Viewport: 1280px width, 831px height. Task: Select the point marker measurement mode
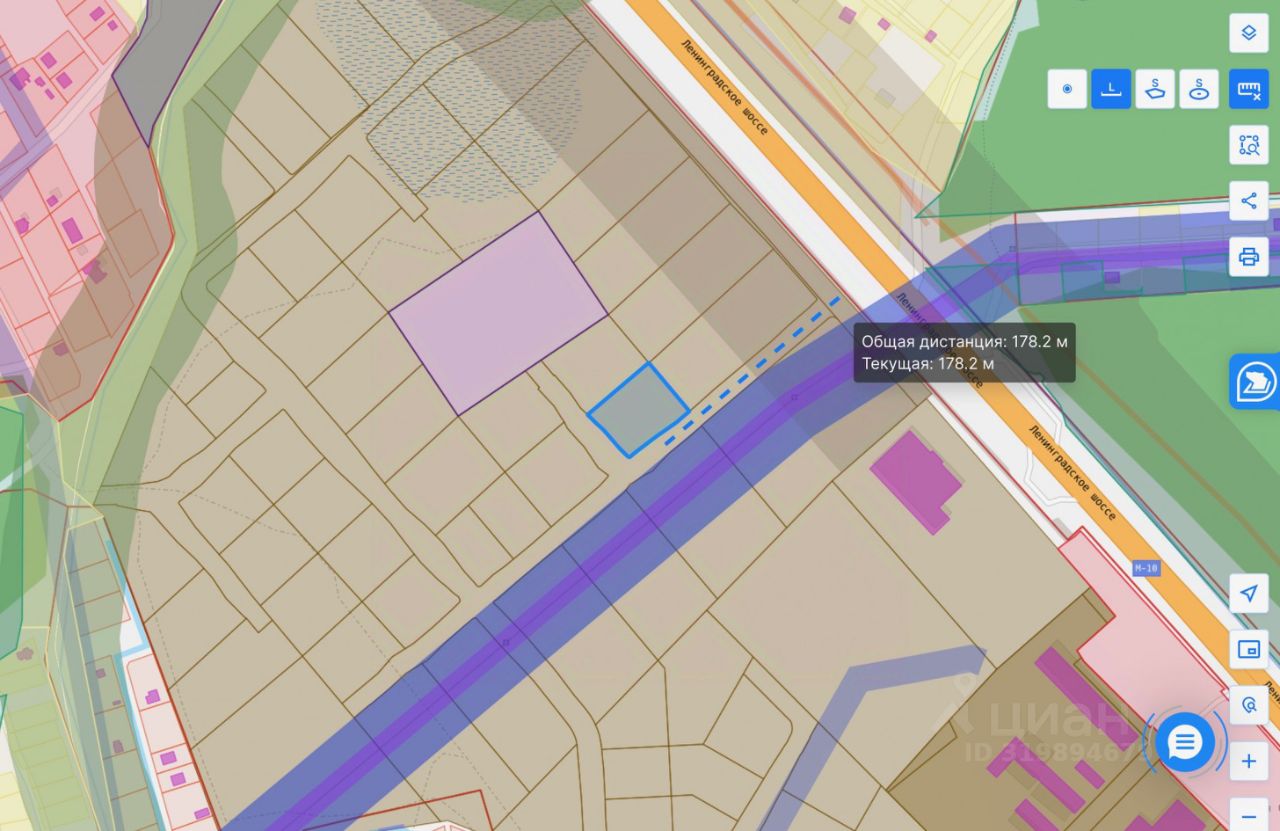(1067, 89)
